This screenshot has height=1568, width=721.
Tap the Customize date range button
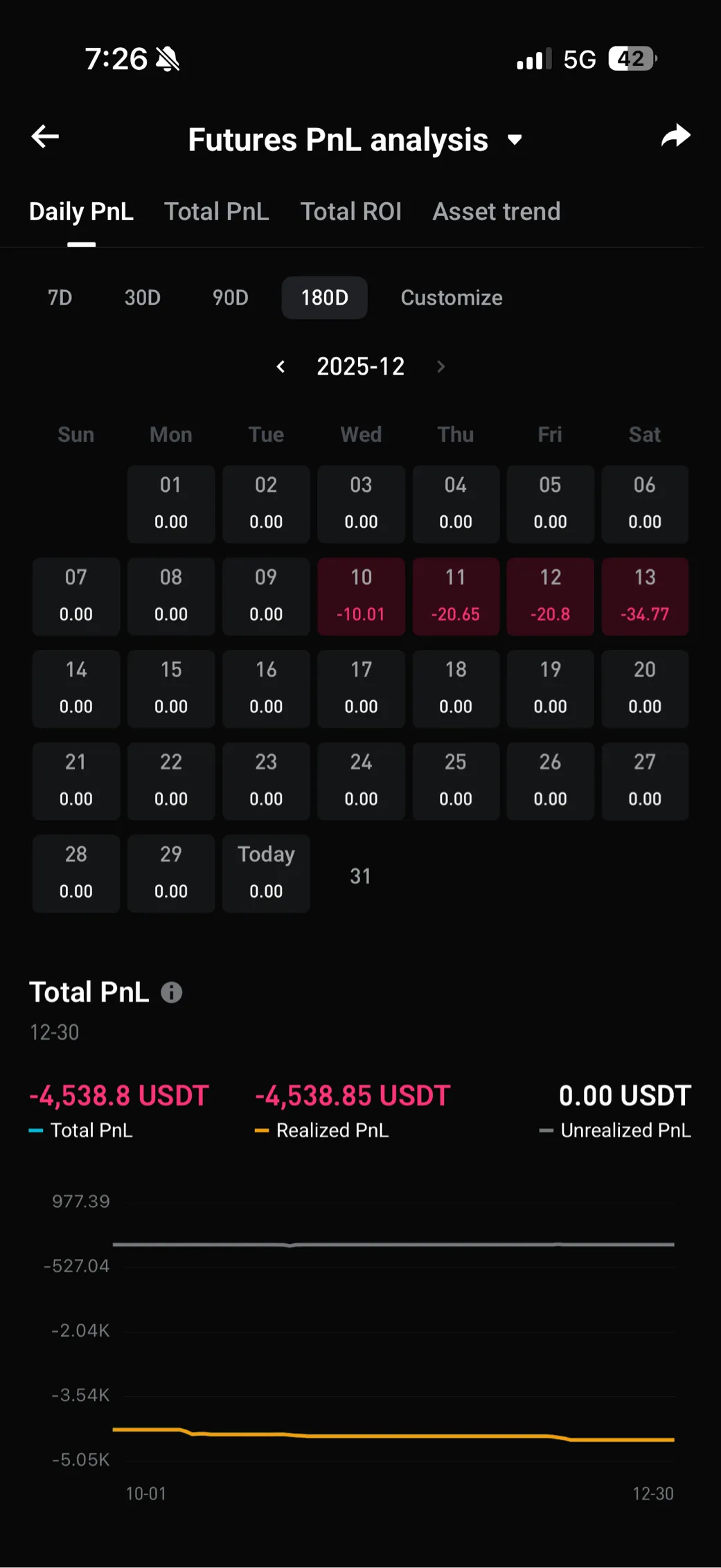452,298
